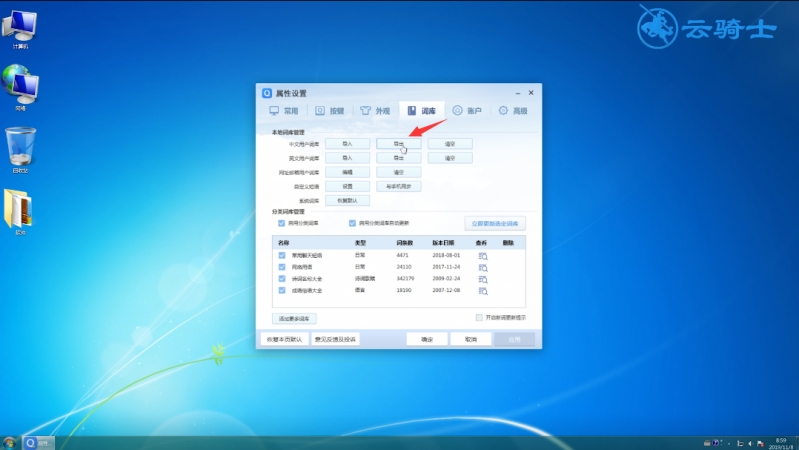Click the date 2018-08-01
The height and width of the screenshot is (450, 799).
click(x=446, y=255)
